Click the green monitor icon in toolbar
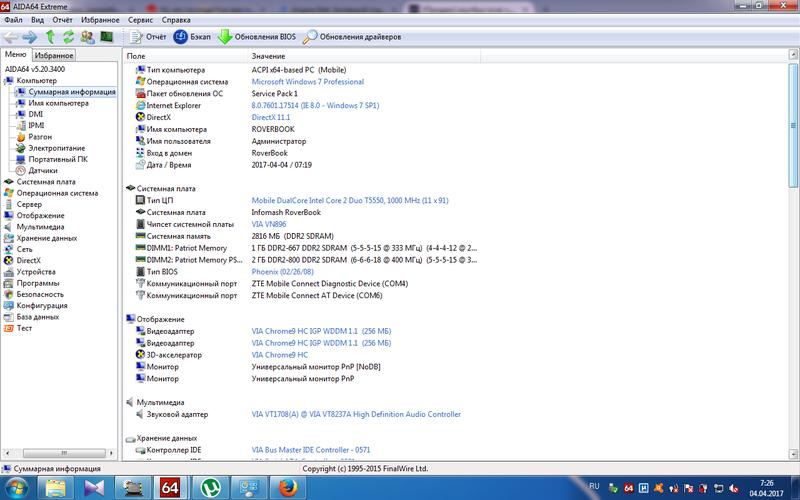The height and width of the screenshot is (500, 800). coord(106,37)
